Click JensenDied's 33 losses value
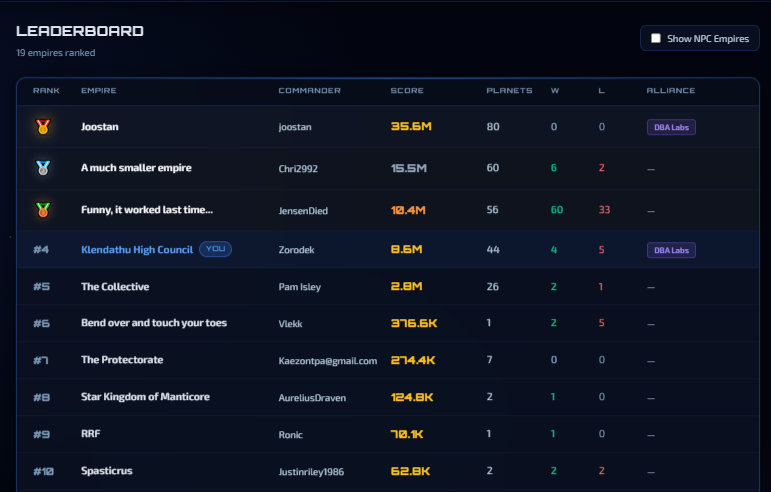 click(604, 210)
